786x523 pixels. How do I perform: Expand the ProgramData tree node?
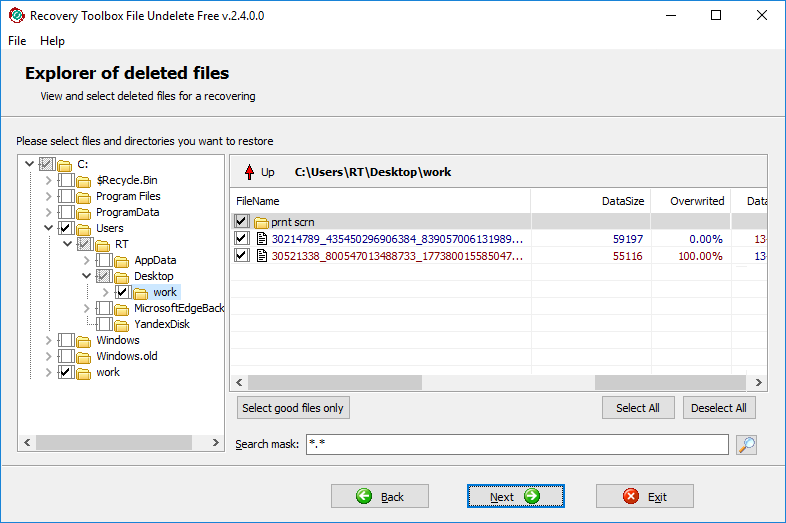48,212
